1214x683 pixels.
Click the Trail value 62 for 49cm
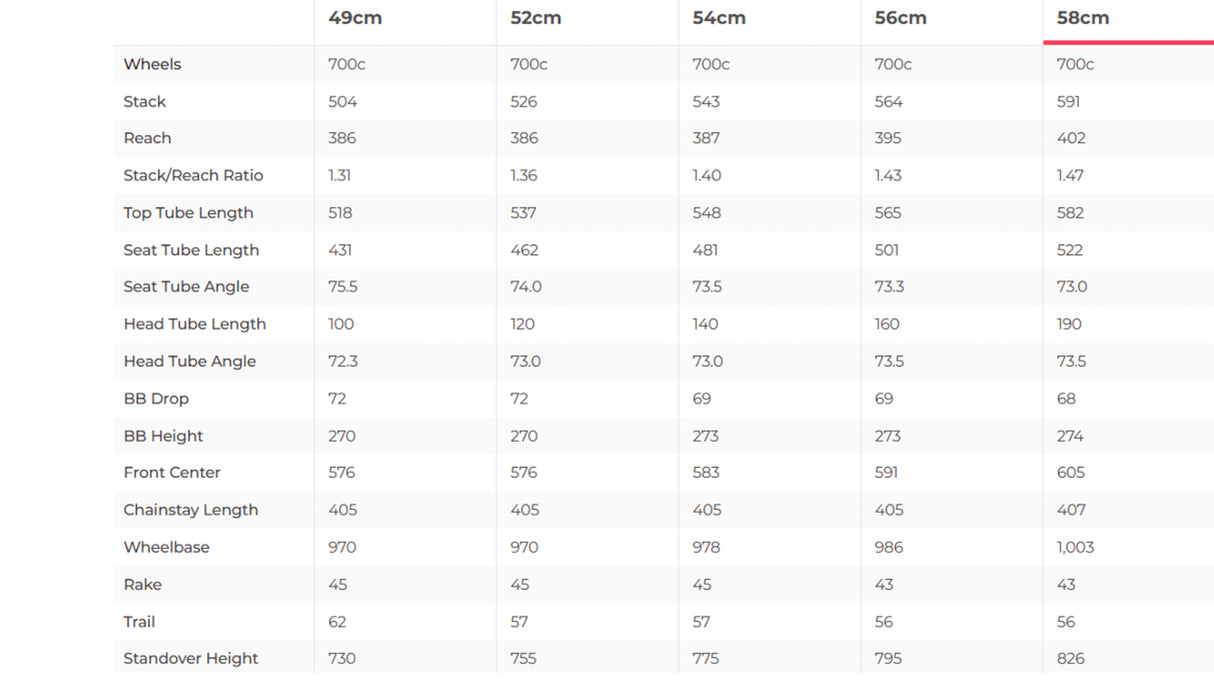pos(337,621)
